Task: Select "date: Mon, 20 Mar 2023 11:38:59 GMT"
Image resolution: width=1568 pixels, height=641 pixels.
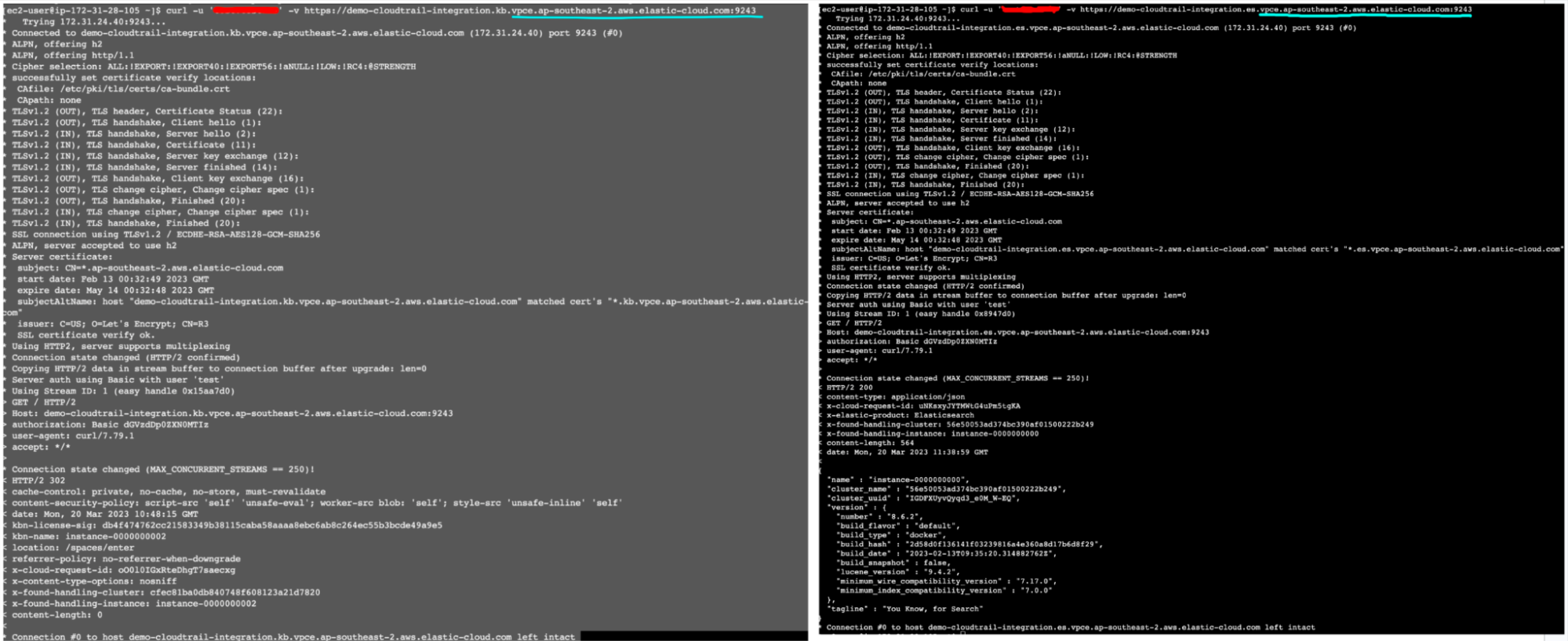Action: click(x=907, y=453)
